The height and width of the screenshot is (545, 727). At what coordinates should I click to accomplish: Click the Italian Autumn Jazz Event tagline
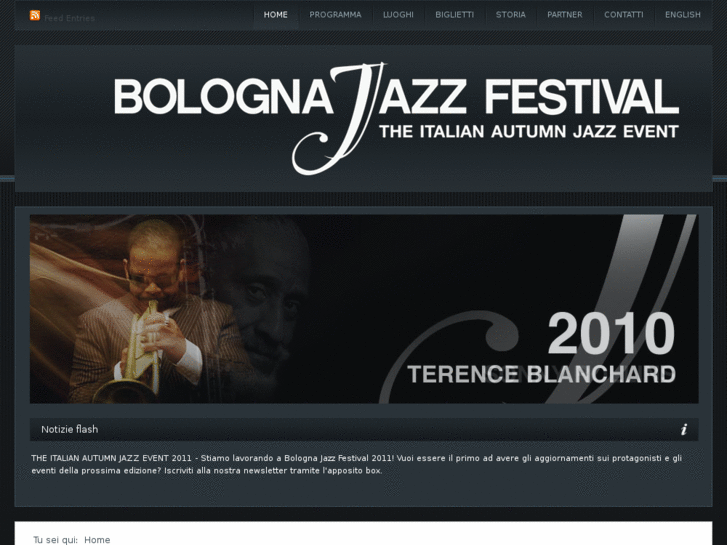529,132
